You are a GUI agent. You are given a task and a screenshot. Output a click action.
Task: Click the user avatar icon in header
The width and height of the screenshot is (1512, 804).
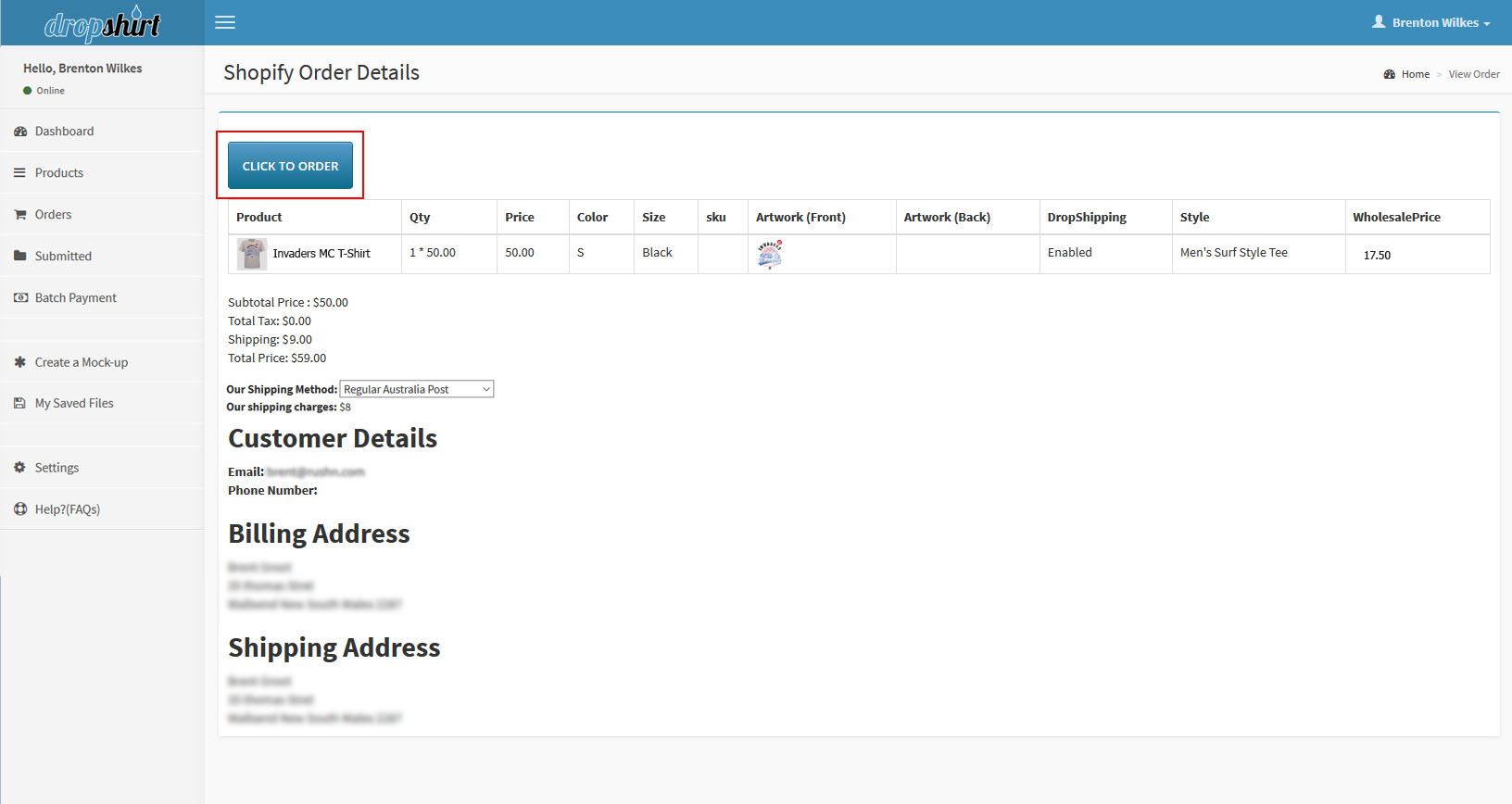pyautogui.click(x=1379, y=21)
